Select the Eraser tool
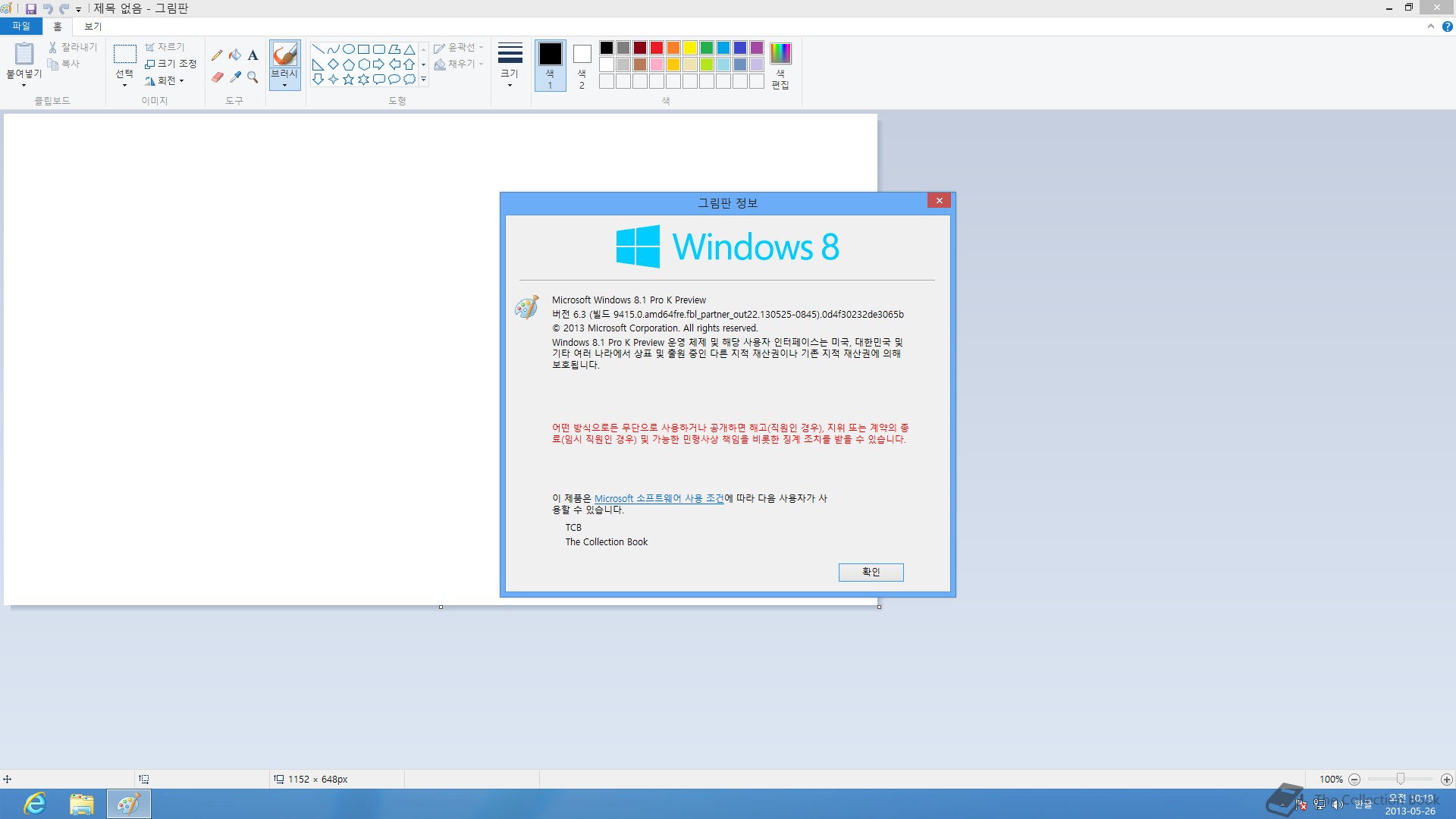The width and height of the screenshot is (1456, 819). 217,77
